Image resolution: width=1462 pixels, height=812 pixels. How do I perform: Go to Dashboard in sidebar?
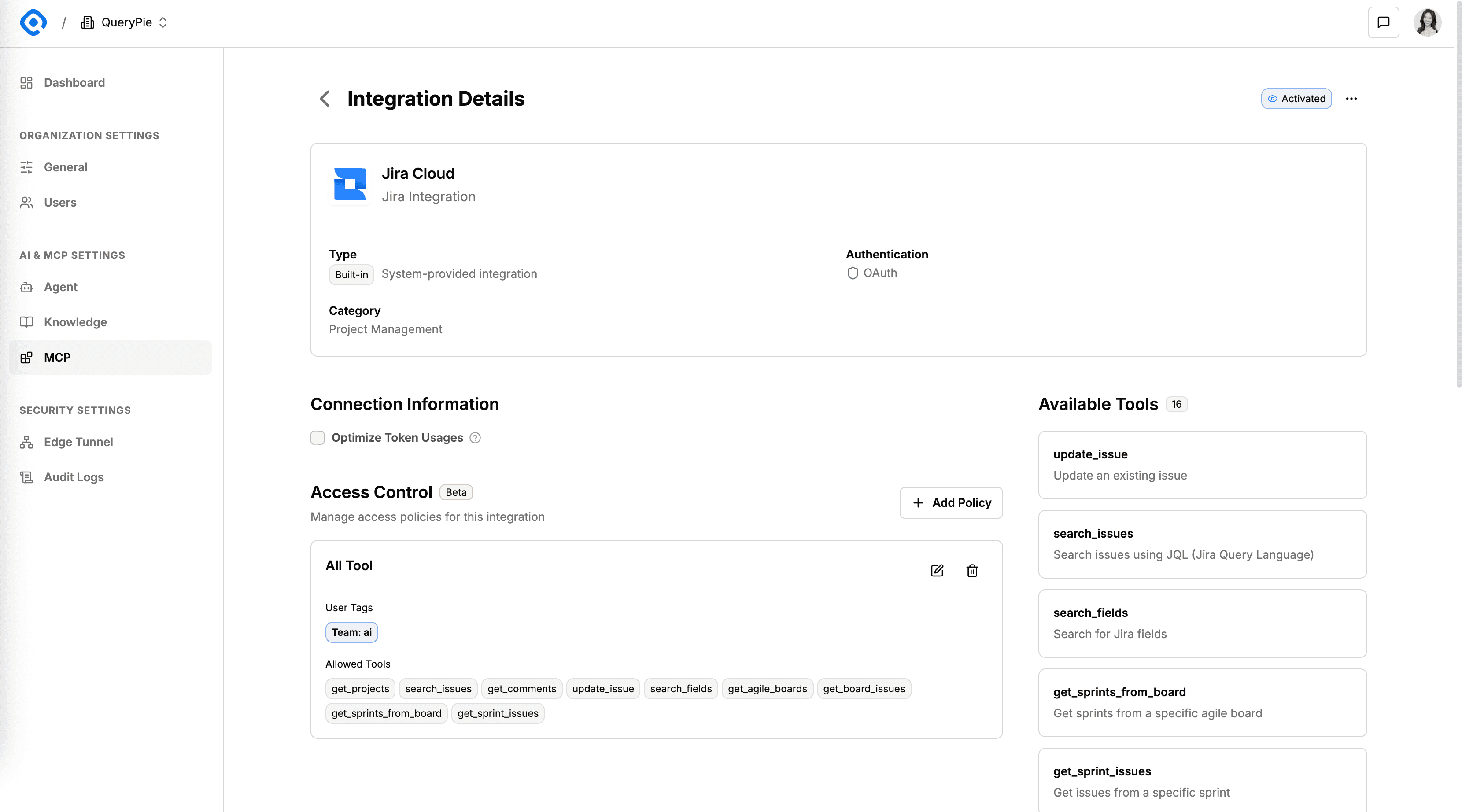pyautogui.click(x=74, y=83)
